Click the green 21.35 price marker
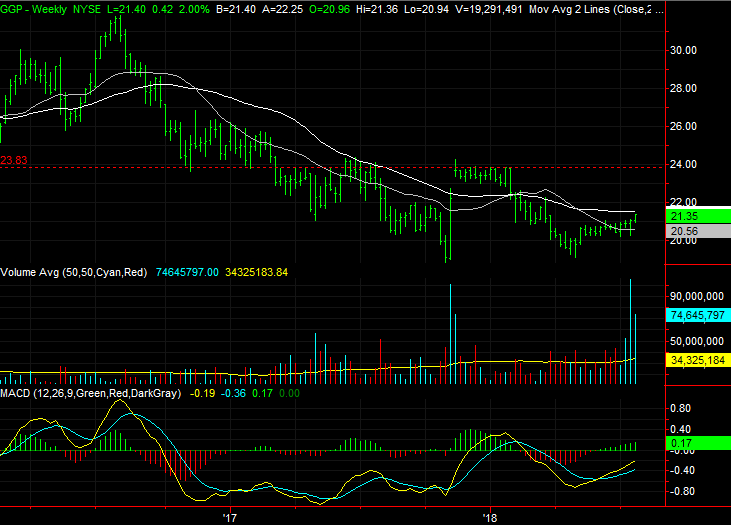Screen dimensions: 731x525 click(x=698, y=216)
